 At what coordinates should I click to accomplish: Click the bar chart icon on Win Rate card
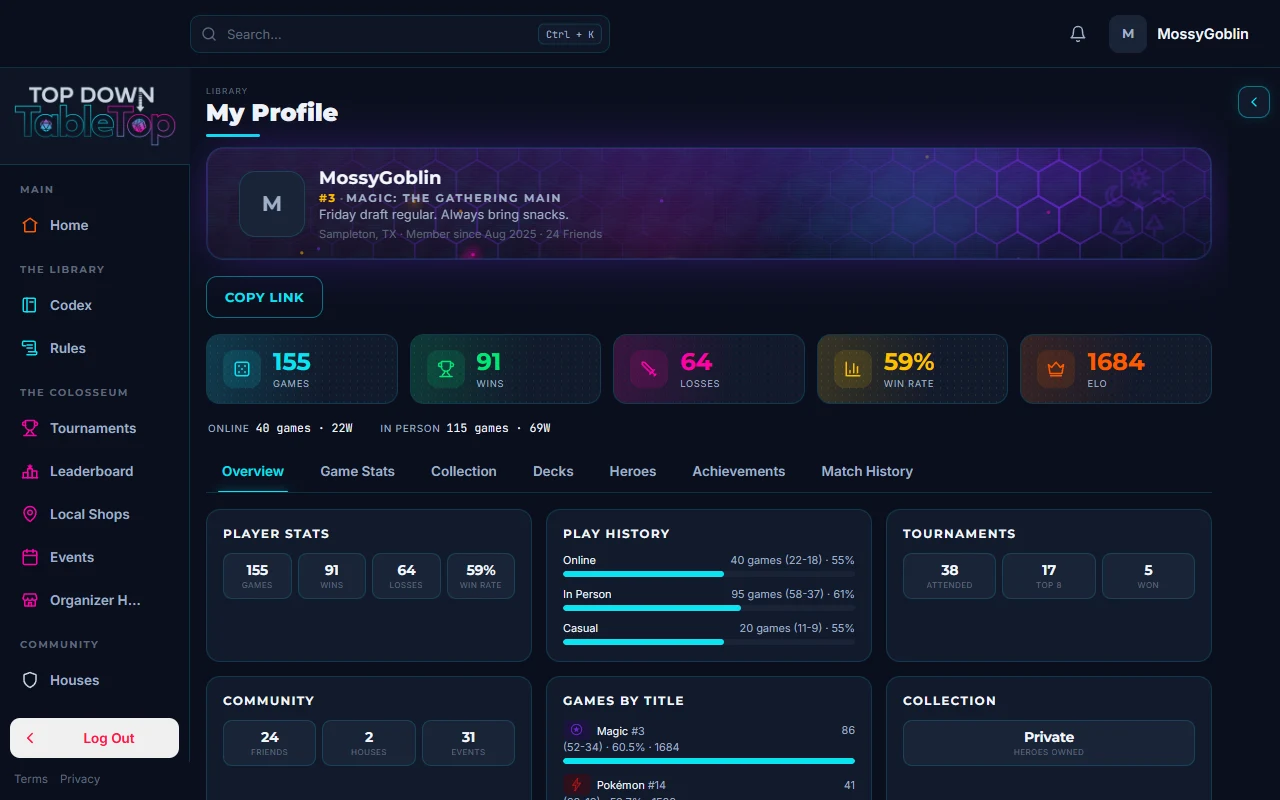(x=853, y=369)
